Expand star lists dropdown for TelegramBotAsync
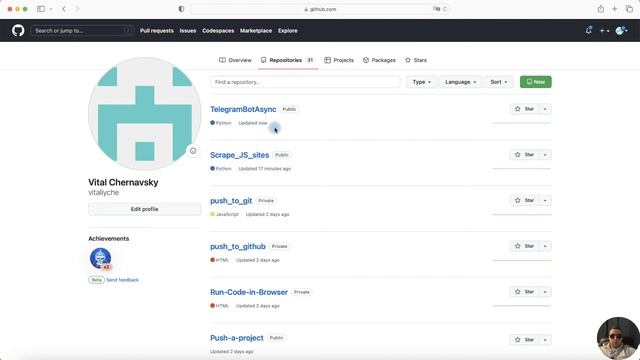640x360 pixels. click(x=545, y=109)
